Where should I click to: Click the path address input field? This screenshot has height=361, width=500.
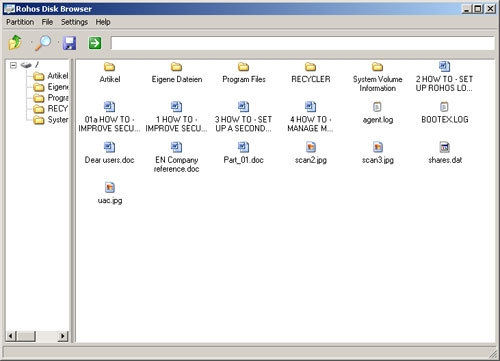coord(302,43)
